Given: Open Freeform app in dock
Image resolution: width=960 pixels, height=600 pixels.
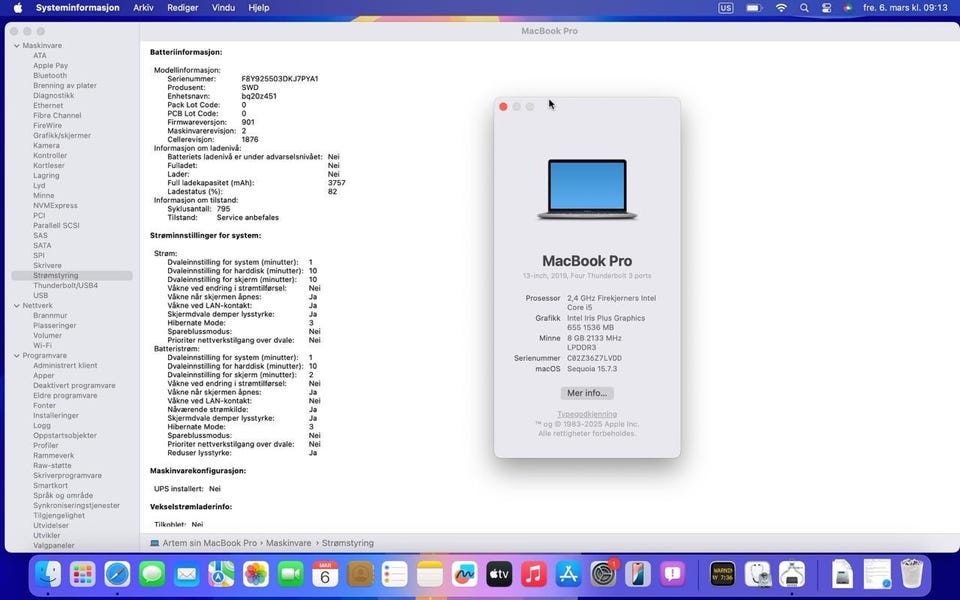Looking at the screenshot, I should [465, 574].
